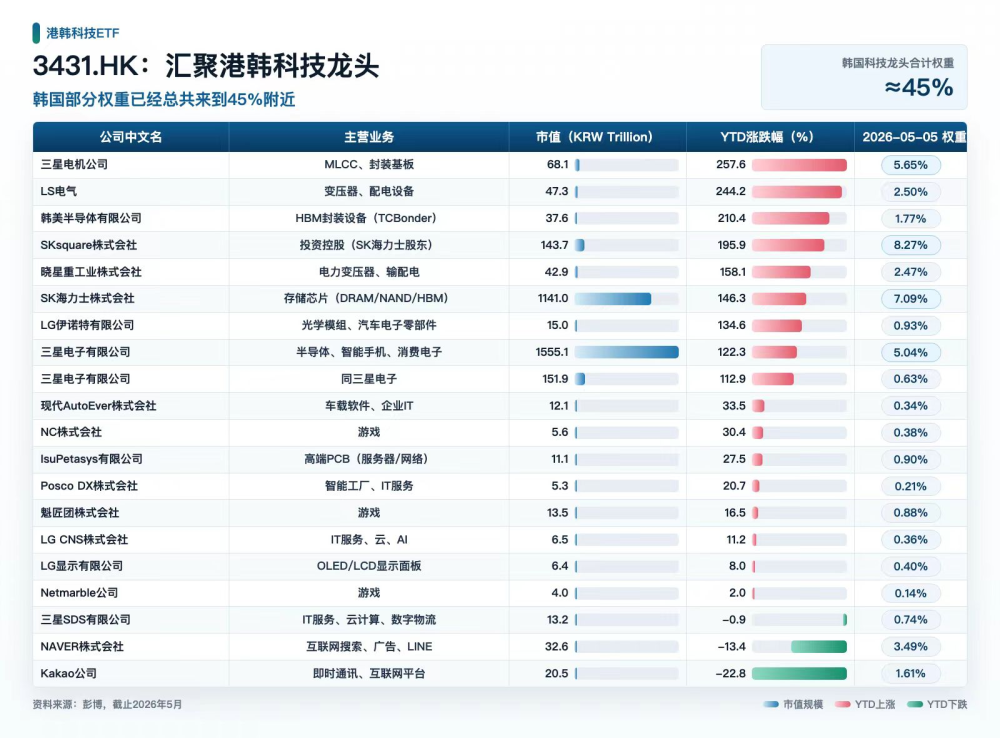Screen dimensions: 1000x738
Task: Select the LG伊诺特有限公司 company name
Action: click(87, 325)
